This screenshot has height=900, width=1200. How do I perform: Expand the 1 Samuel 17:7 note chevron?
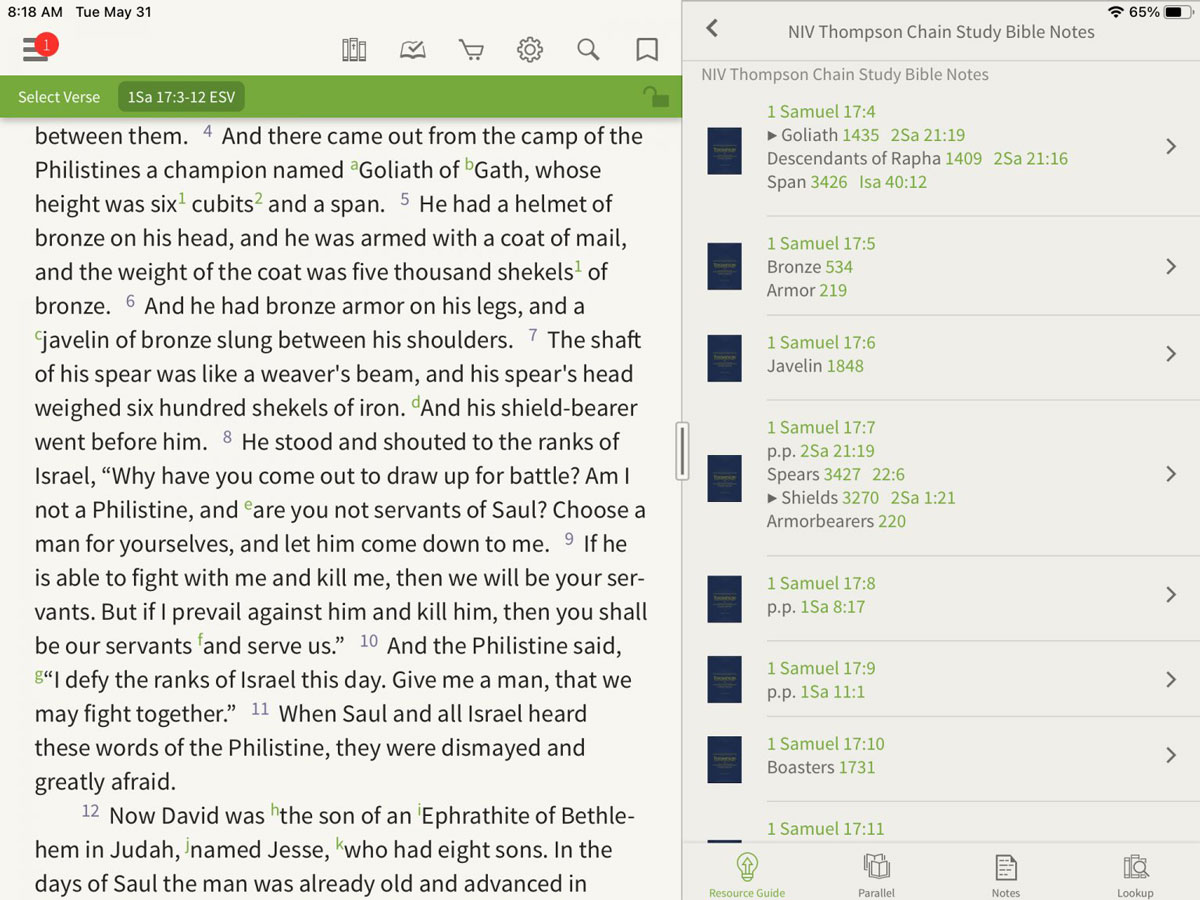pos(1171,474)
